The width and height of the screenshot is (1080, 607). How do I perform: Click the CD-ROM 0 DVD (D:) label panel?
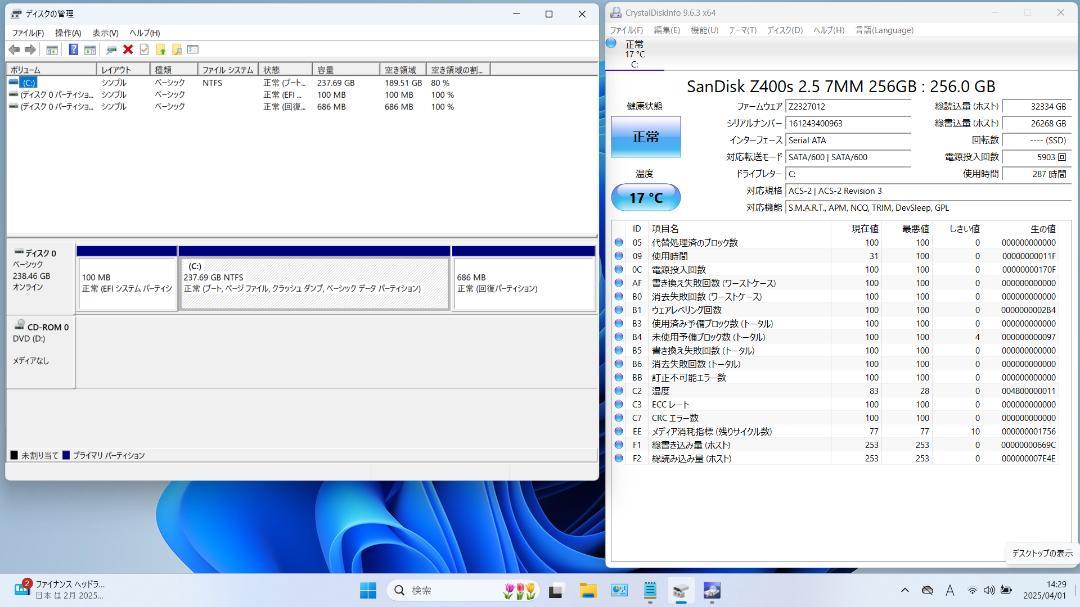41,351
